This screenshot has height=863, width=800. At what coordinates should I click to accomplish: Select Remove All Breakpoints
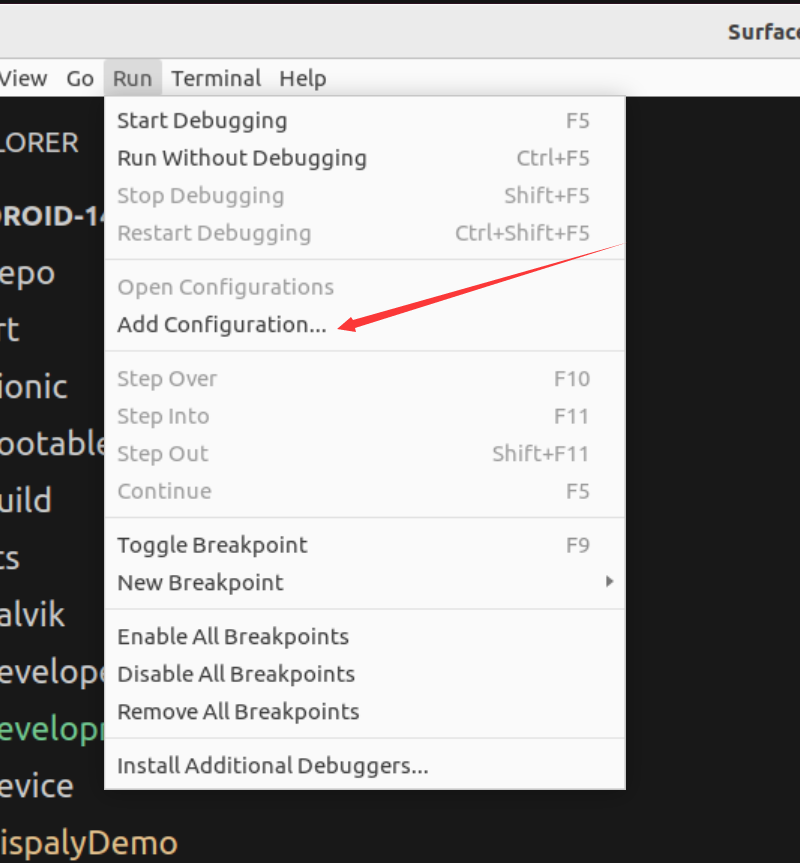pos(238,712)
